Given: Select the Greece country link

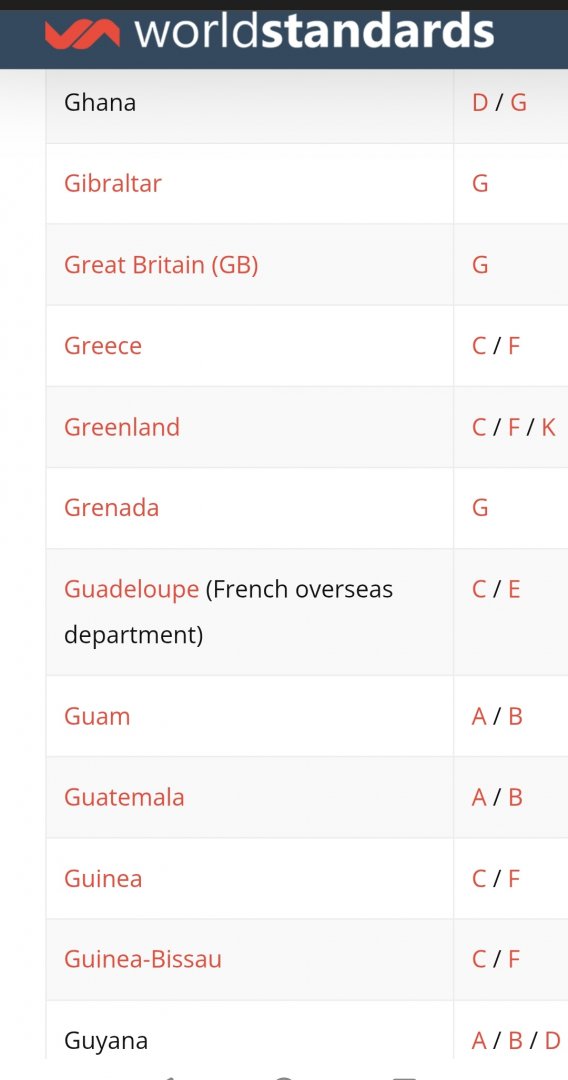Looking at the screenshot, I should pyautogui.click(x=103, y=345).
